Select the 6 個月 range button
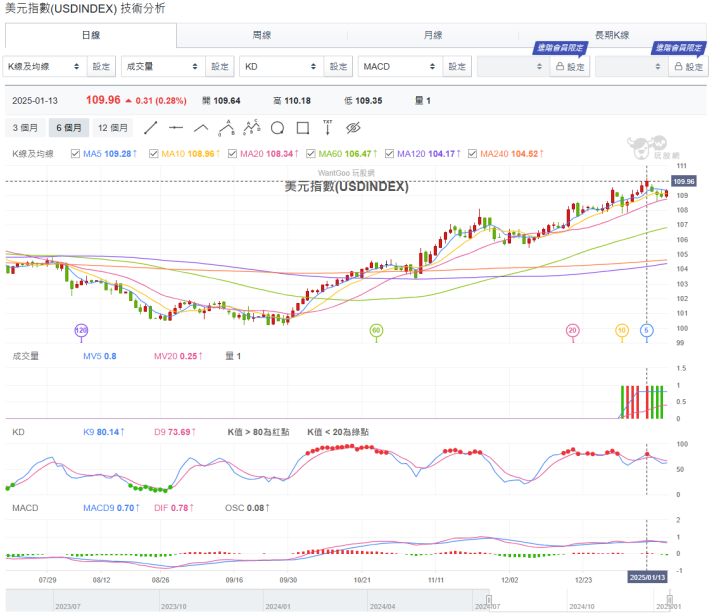This screenshot has height=616, width=720. click(x=69, y=128)
